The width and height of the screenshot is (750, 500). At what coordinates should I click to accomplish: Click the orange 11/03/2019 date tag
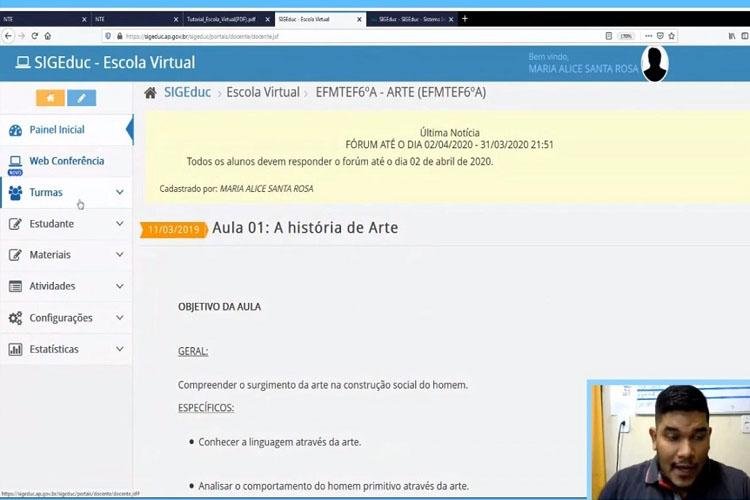click(x=174, y=230)
